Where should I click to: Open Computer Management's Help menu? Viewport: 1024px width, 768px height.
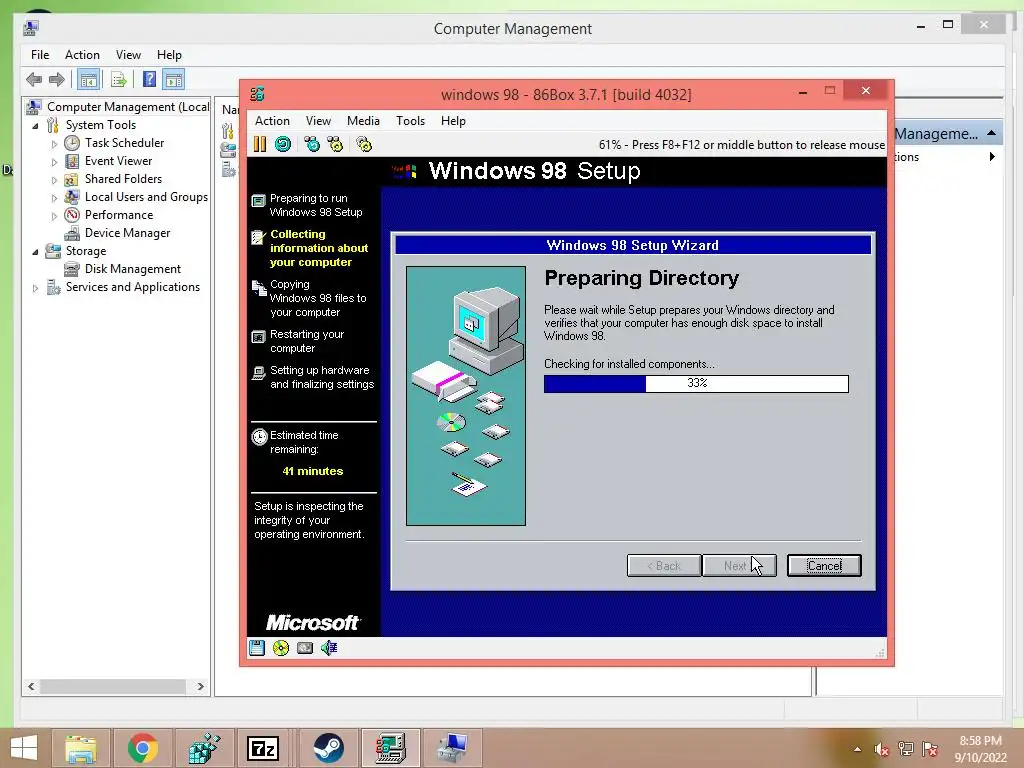169,55
